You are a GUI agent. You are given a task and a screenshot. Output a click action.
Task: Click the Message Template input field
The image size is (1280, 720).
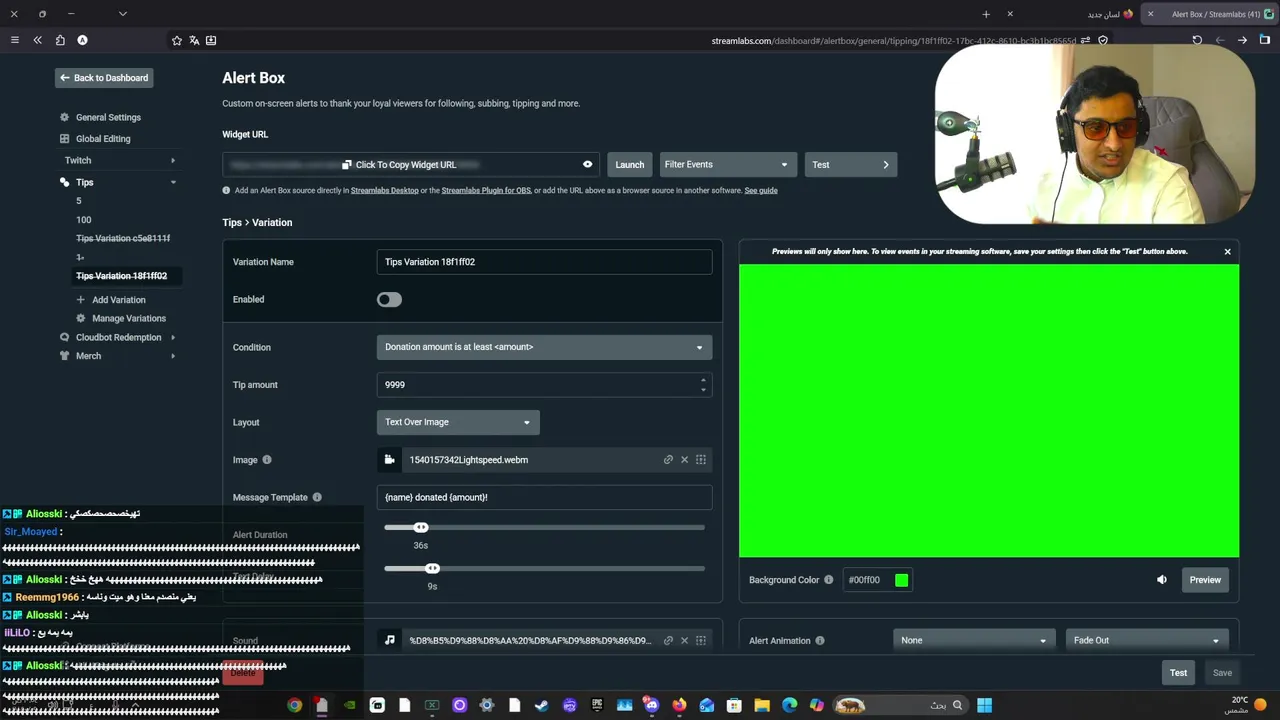pos(544,497)
